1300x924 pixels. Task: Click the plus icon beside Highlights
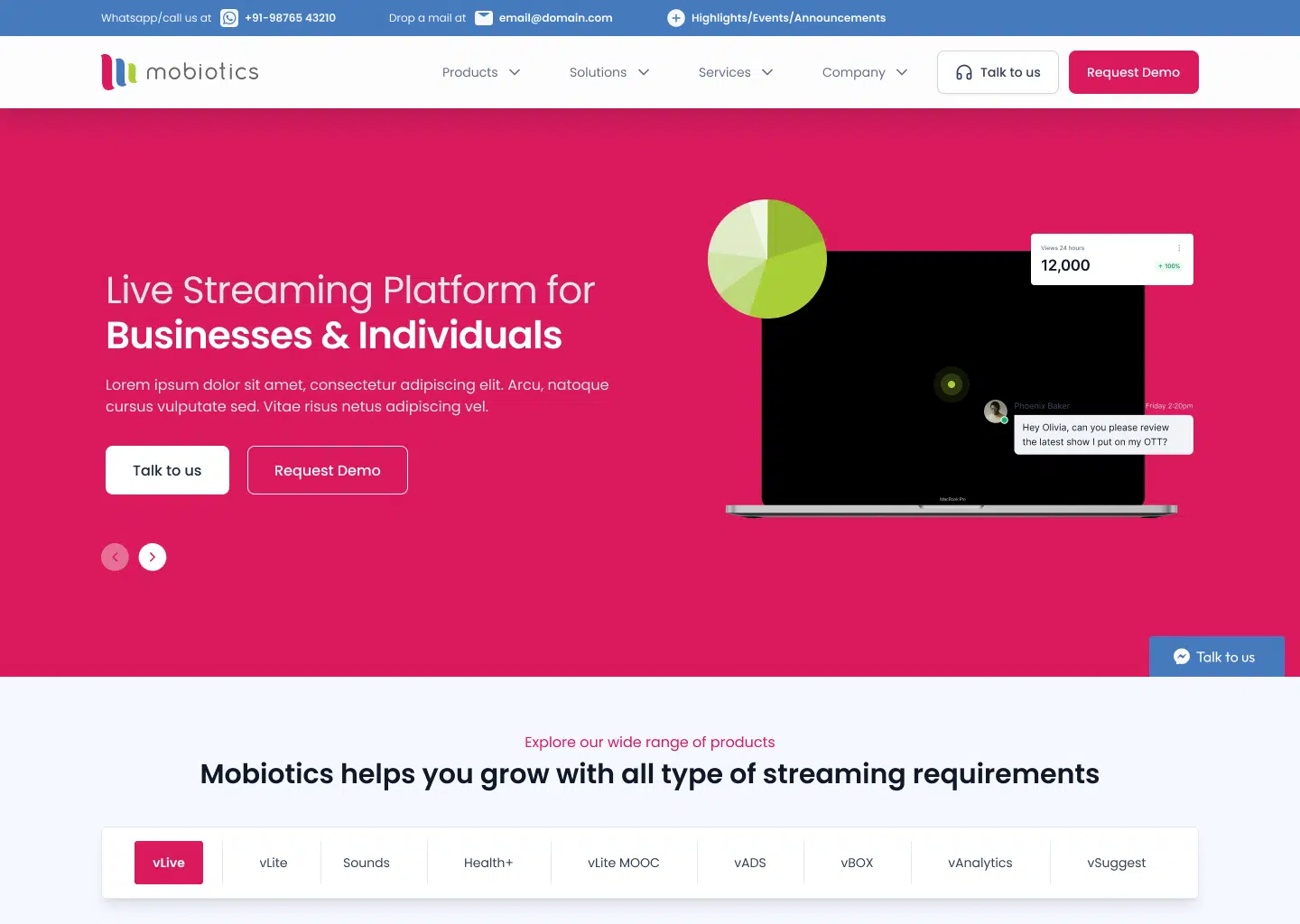click(x=675, y=18)
